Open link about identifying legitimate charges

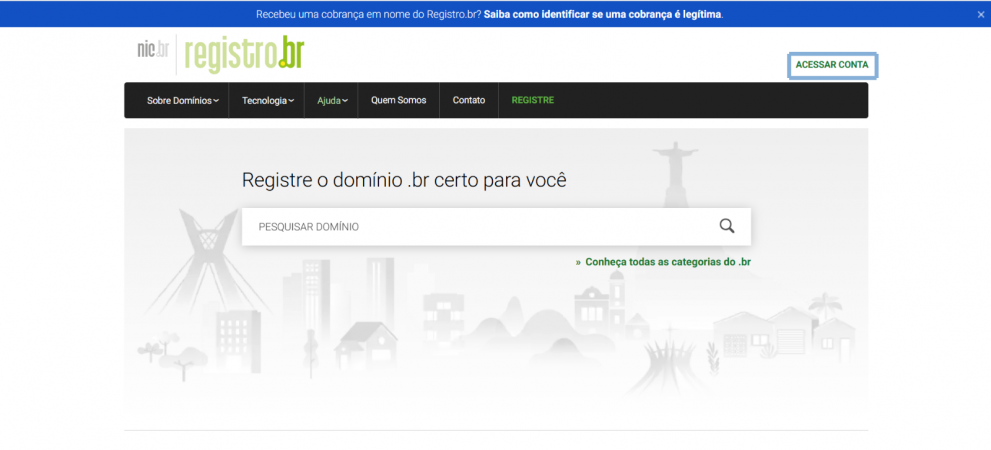tap(604, 14)
